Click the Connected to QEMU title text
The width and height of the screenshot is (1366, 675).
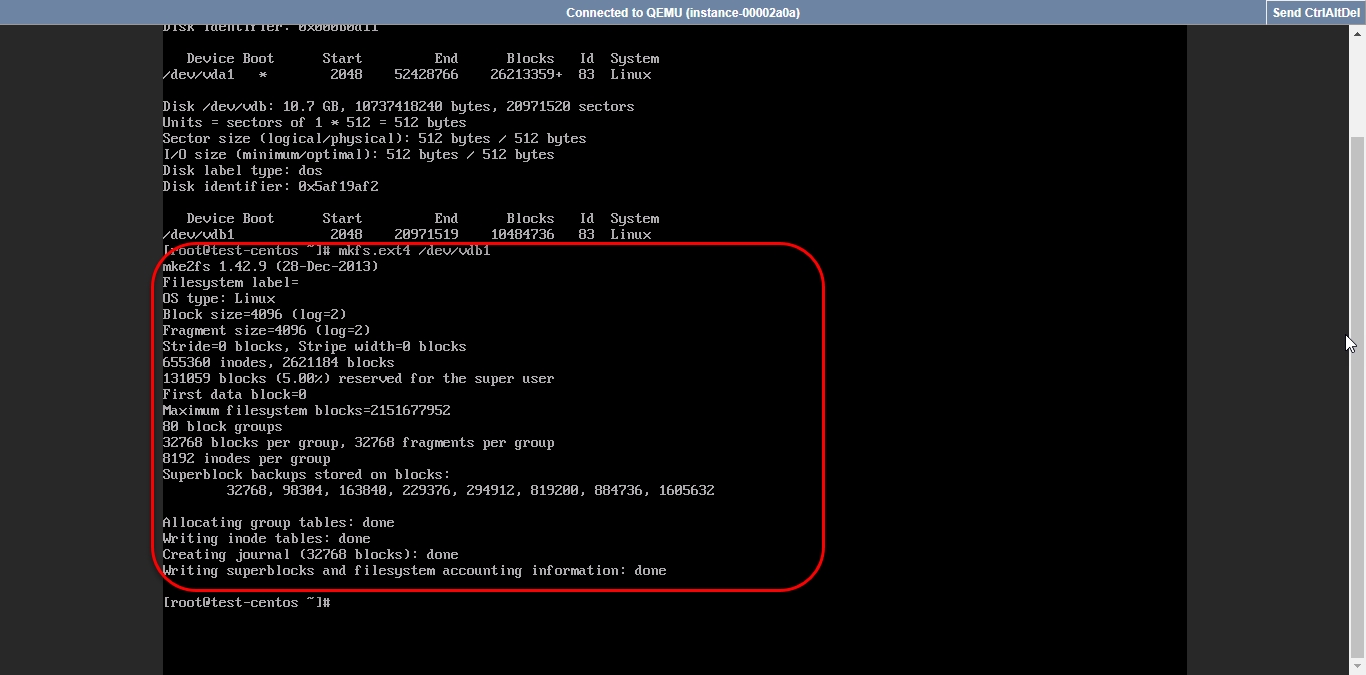pyautogui.click(x=682, y=13)
